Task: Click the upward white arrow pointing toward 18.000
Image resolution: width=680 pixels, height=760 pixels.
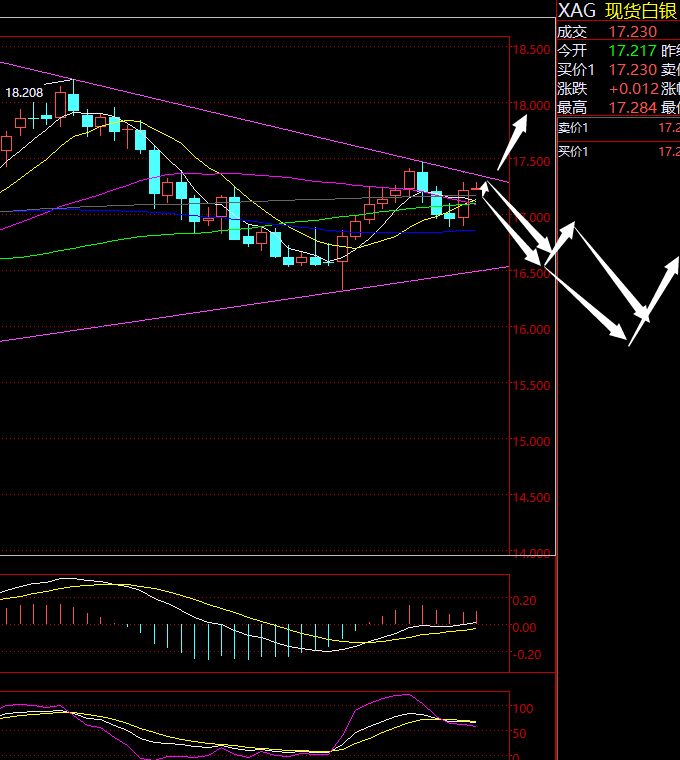Action: point(512,144)
